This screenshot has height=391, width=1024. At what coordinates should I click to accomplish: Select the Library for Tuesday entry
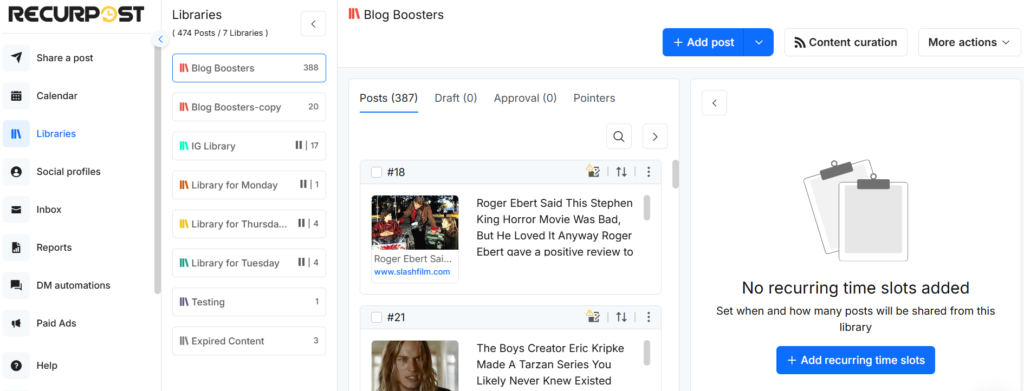pos(249,262)
